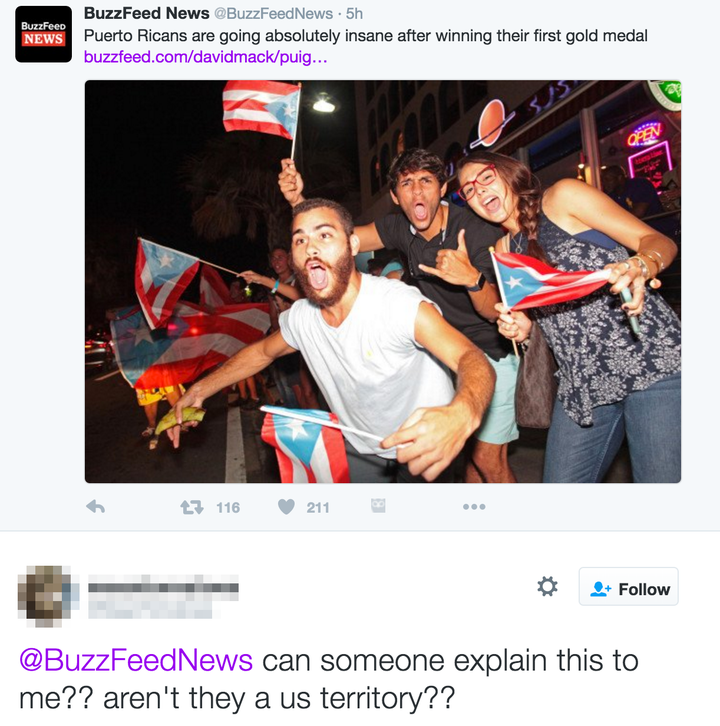Viewport: 720px width, 726px height.
Task: Click the reply text about us territory
Action: pos(329,679)
